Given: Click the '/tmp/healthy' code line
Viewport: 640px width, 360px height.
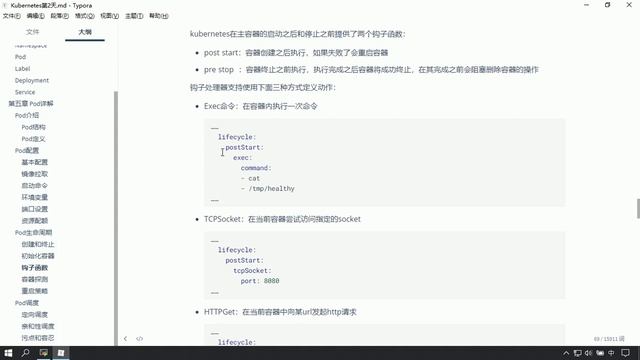Looking at the screenshot, I should click(268, 189).
